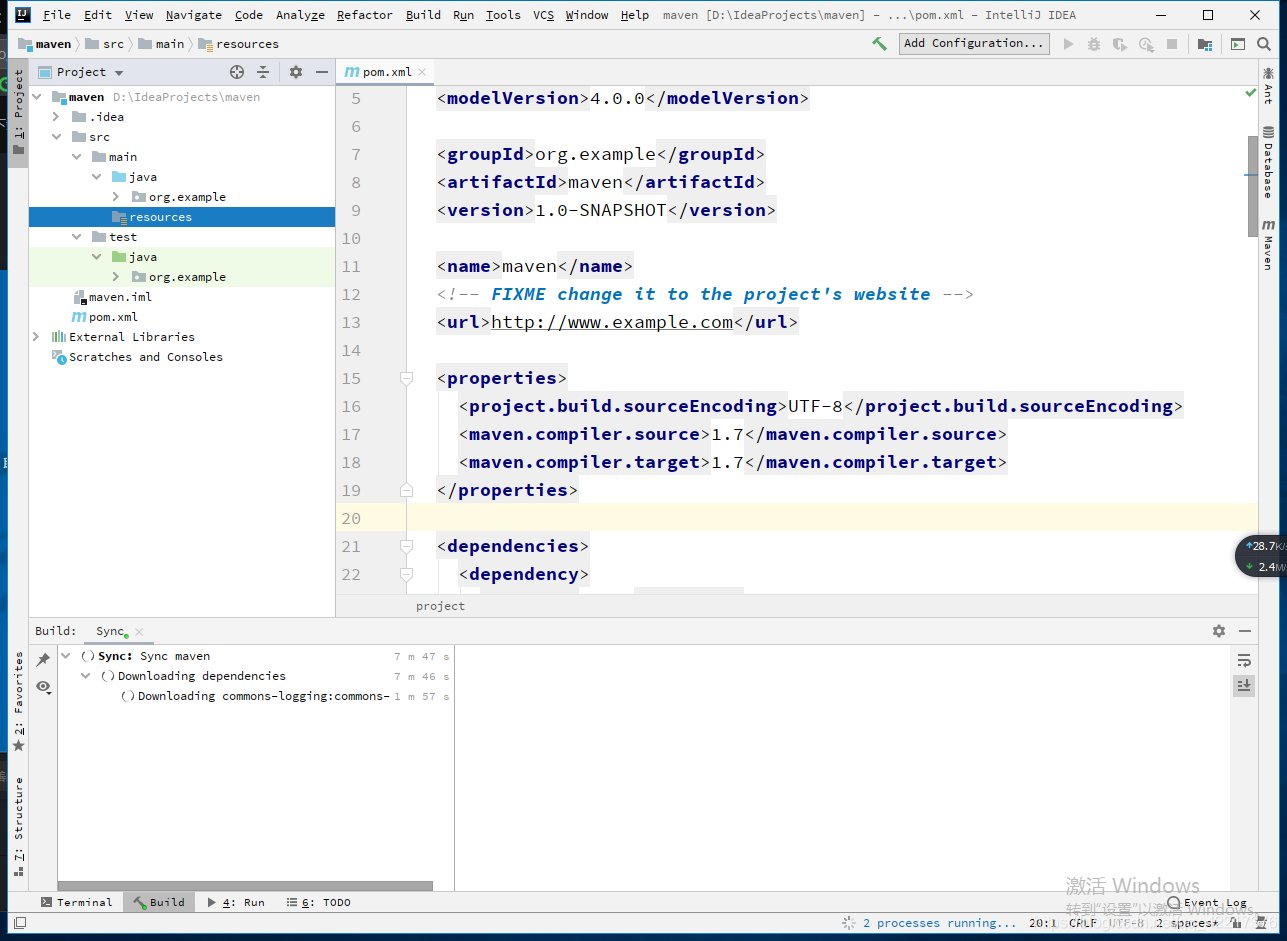The image size is (1287, 941).
Task: Click the editor vertical scrollbar thumb
Action: [x=1252, y=186]
